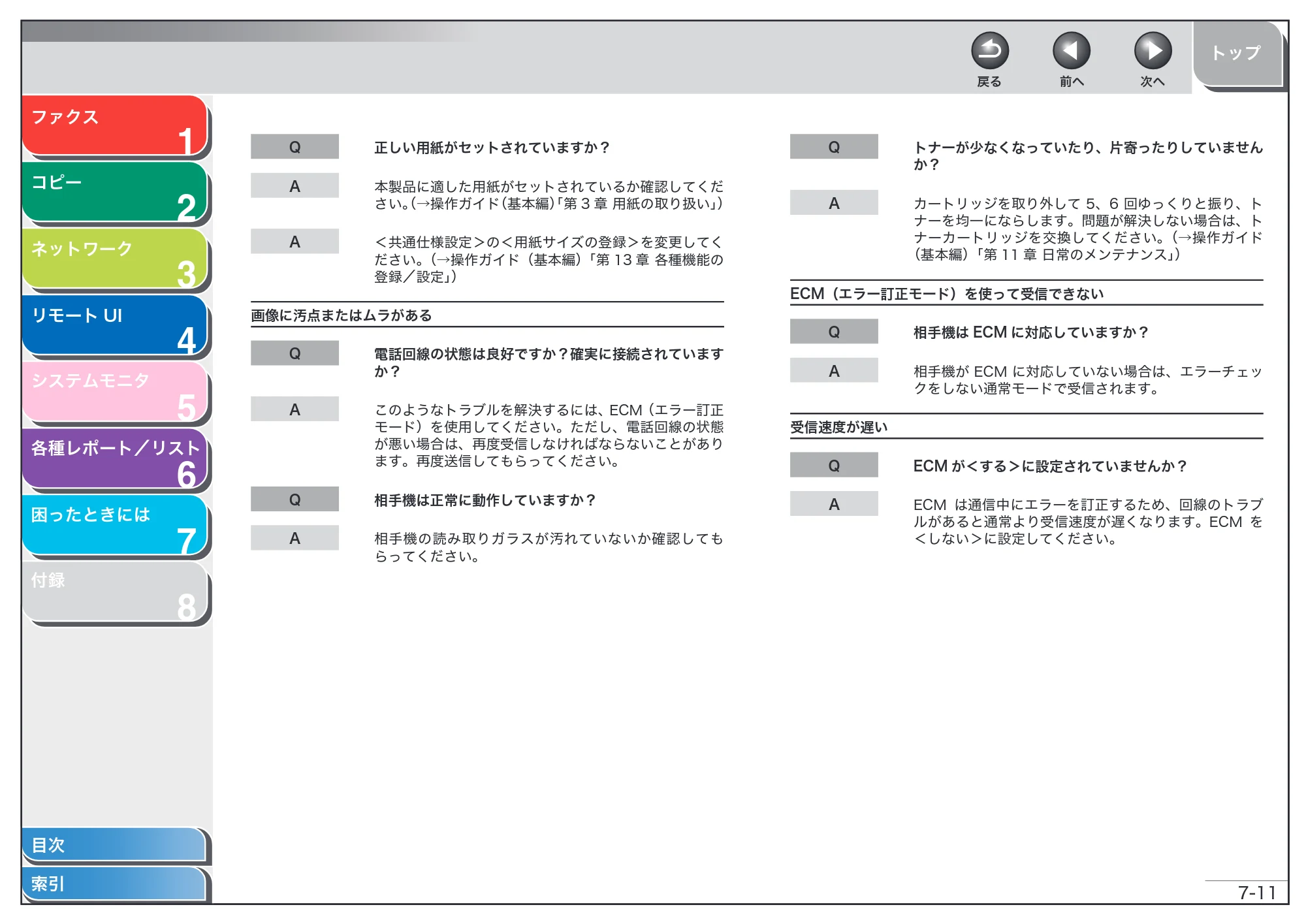Viewport: 1306px width, 924px height.
Task: Click question 正しい用紙がセットされていますか？
Action: pos(492,148)
